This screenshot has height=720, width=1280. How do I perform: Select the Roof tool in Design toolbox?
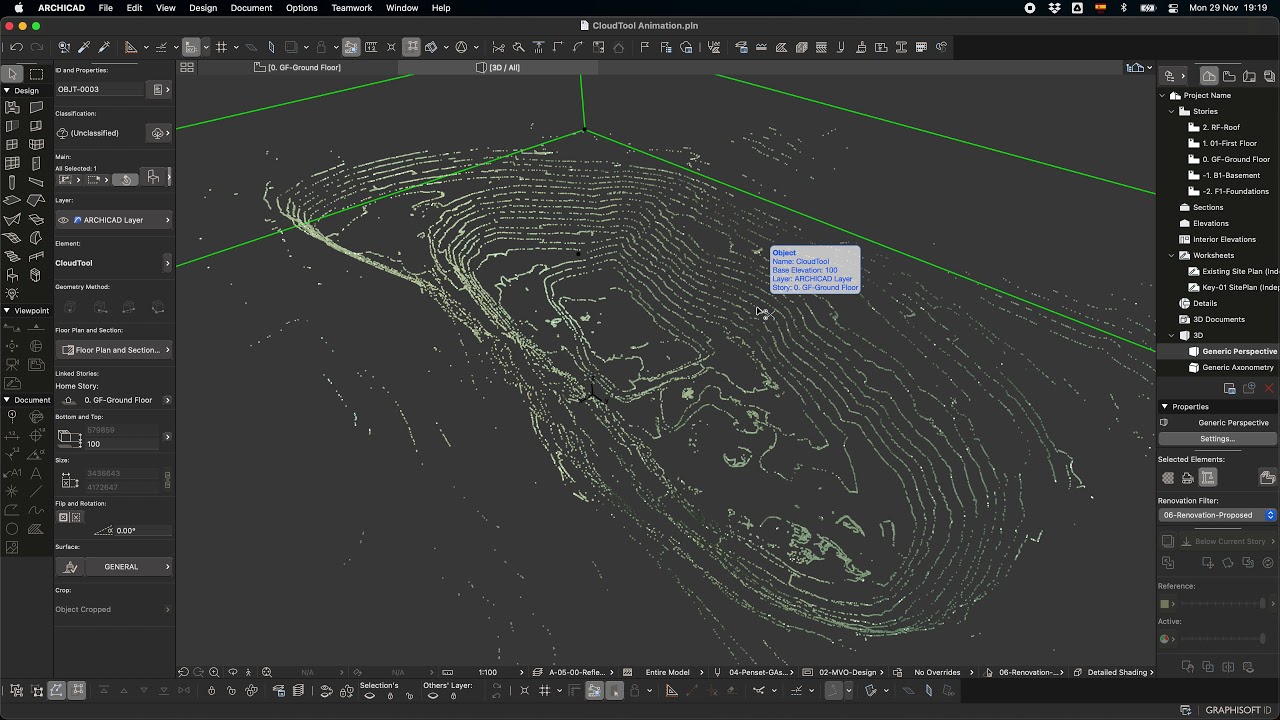[x=37, y=200]
